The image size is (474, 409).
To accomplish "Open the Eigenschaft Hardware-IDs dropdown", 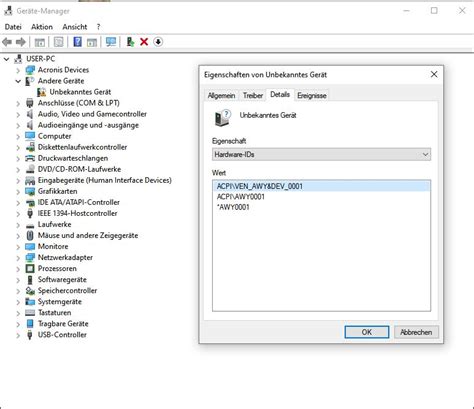I will click(321, 155).
